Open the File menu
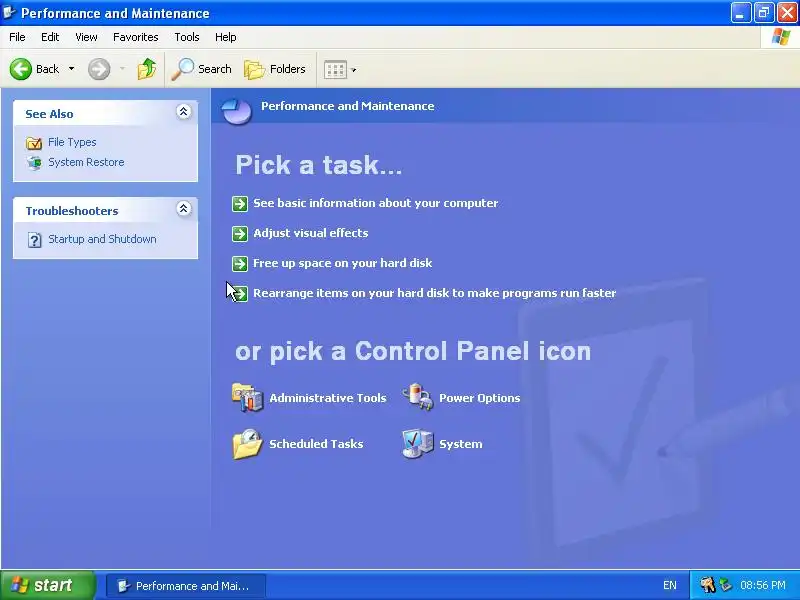 pyautogui.click(x=17, y=37)
